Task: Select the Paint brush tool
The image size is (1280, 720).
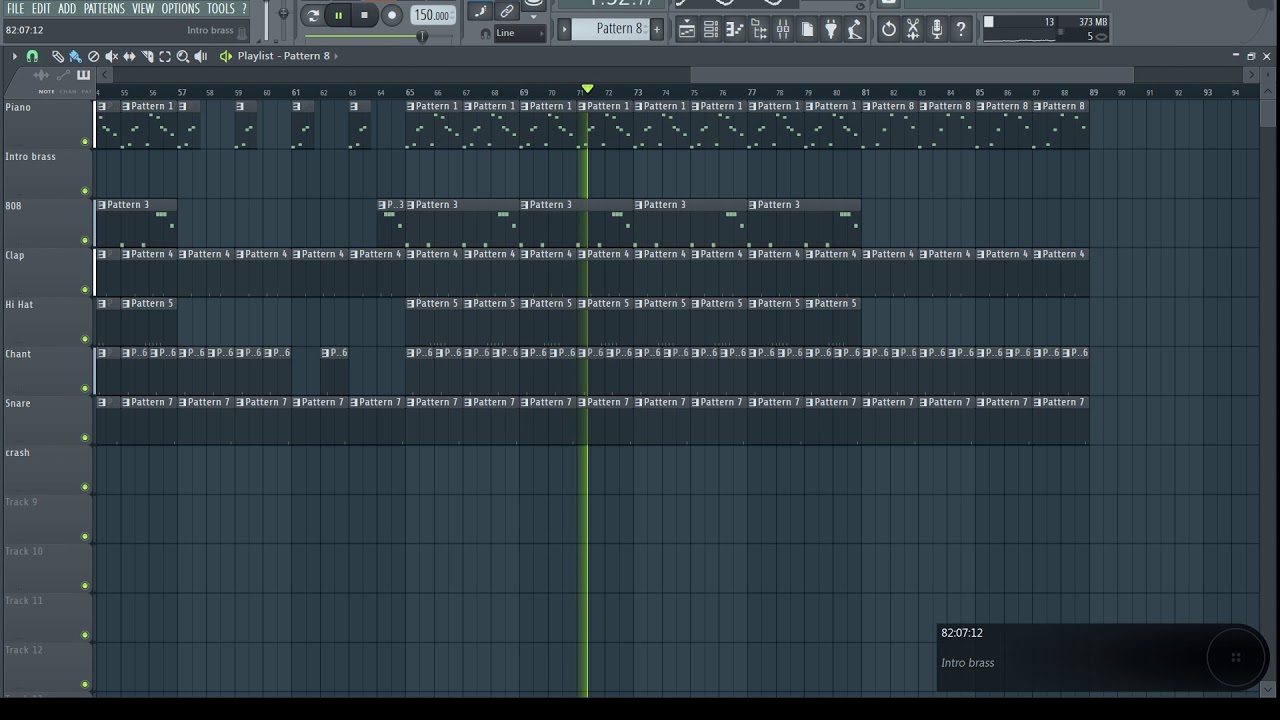Action: (75, 56)
